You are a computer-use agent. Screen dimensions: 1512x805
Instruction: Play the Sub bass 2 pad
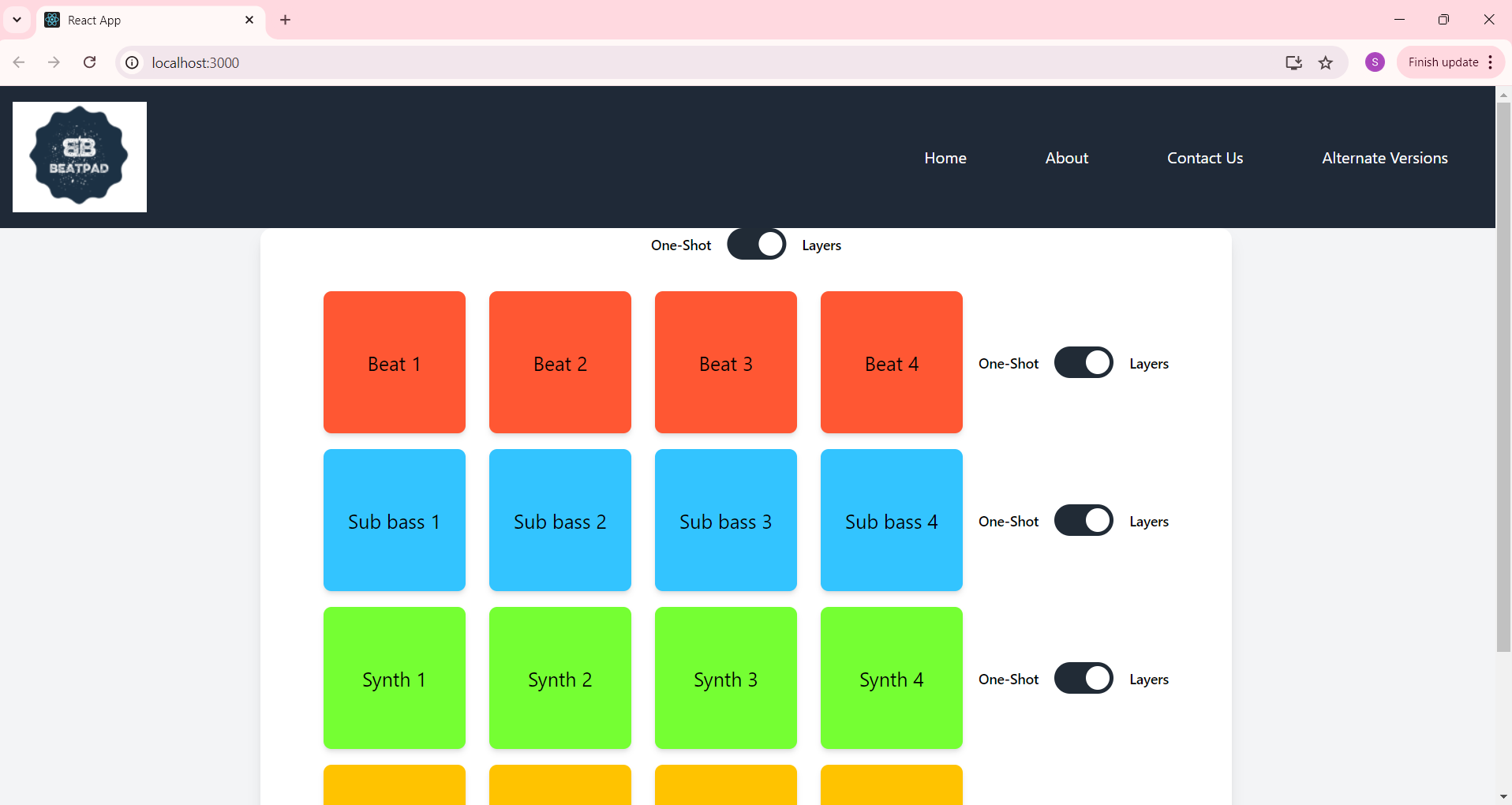tap(560, 520)
